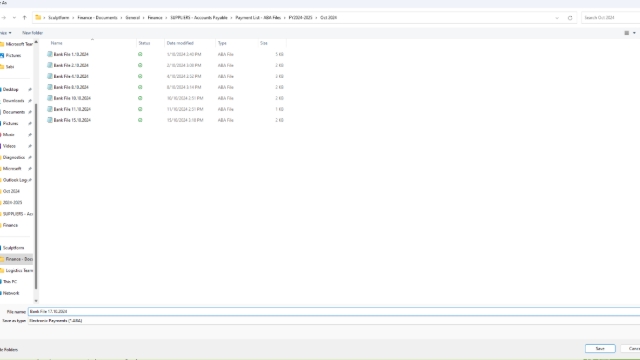Click the green sync status icon for Bank File 4.10.2024

(x=140, y=76)
